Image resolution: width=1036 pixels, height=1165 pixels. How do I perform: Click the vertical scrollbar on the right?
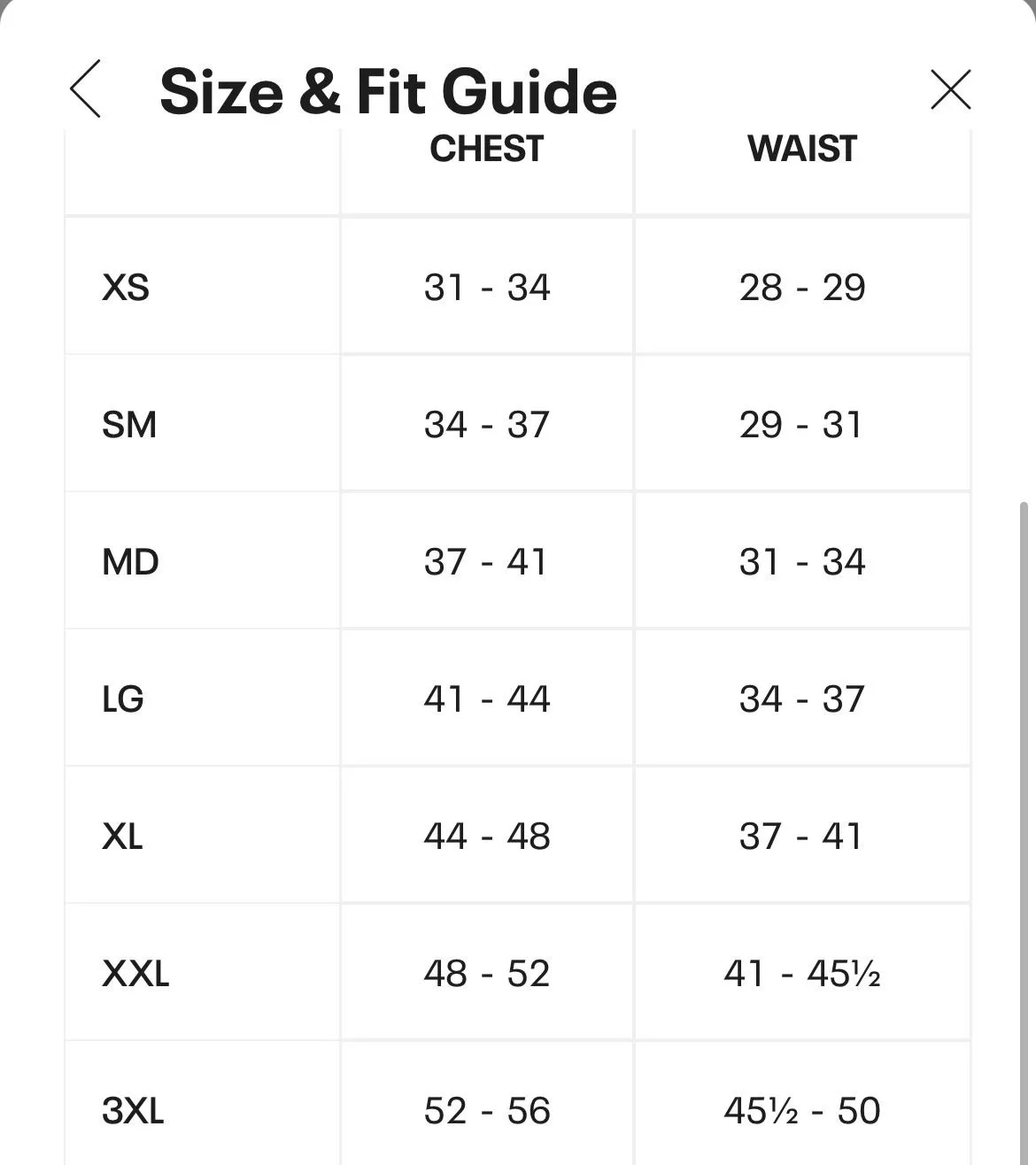pyautogui.click(x=1024, y=832)
